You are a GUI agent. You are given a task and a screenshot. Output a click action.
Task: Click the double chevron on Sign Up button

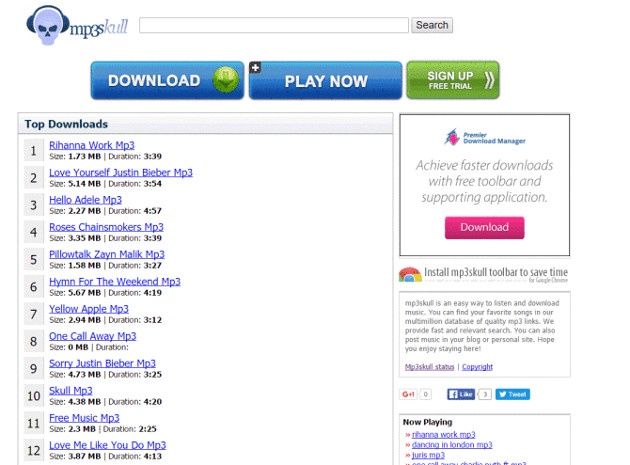[489, 80]
